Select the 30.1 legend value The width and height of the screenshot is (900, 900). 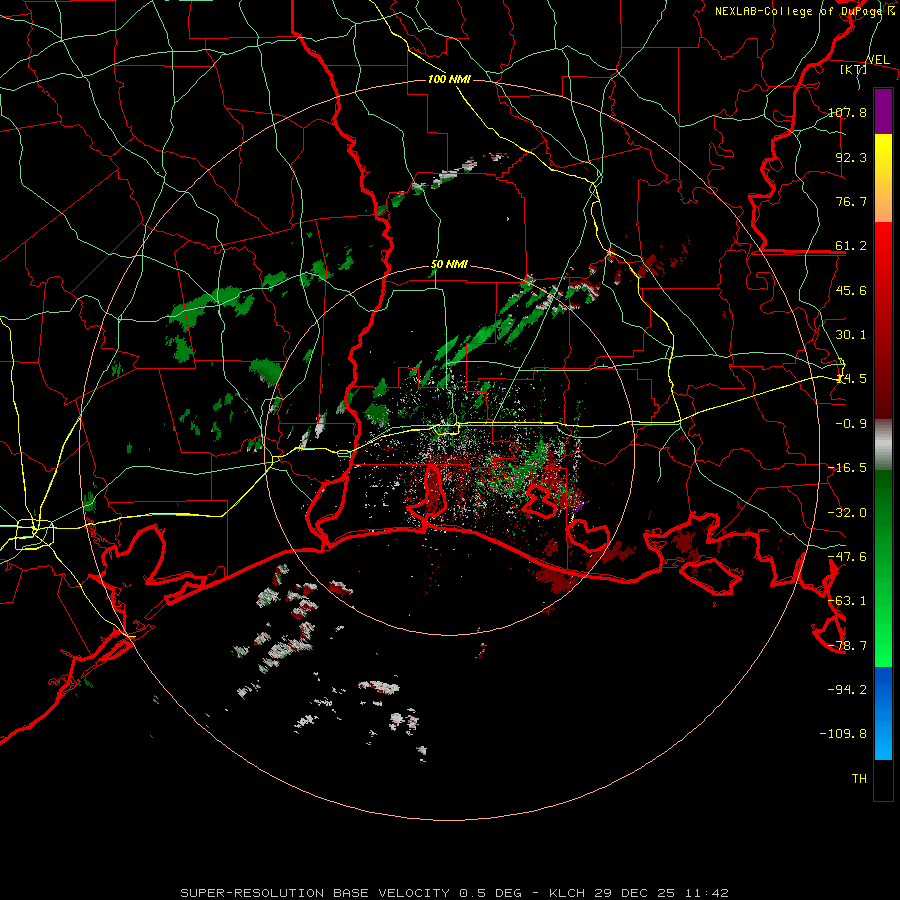pyautogui.click(x=851, y=335)
